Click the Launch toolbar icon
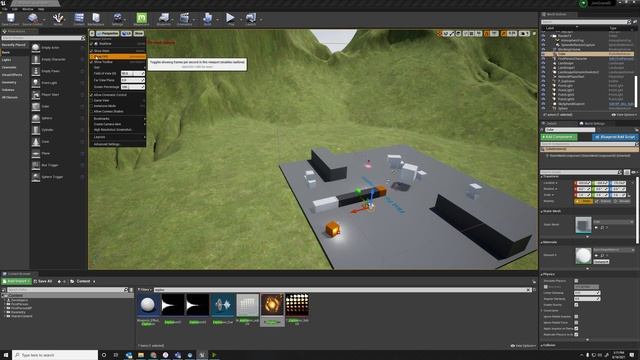The width and height of the screenshot is (640, 360). (x=251, y=18)
